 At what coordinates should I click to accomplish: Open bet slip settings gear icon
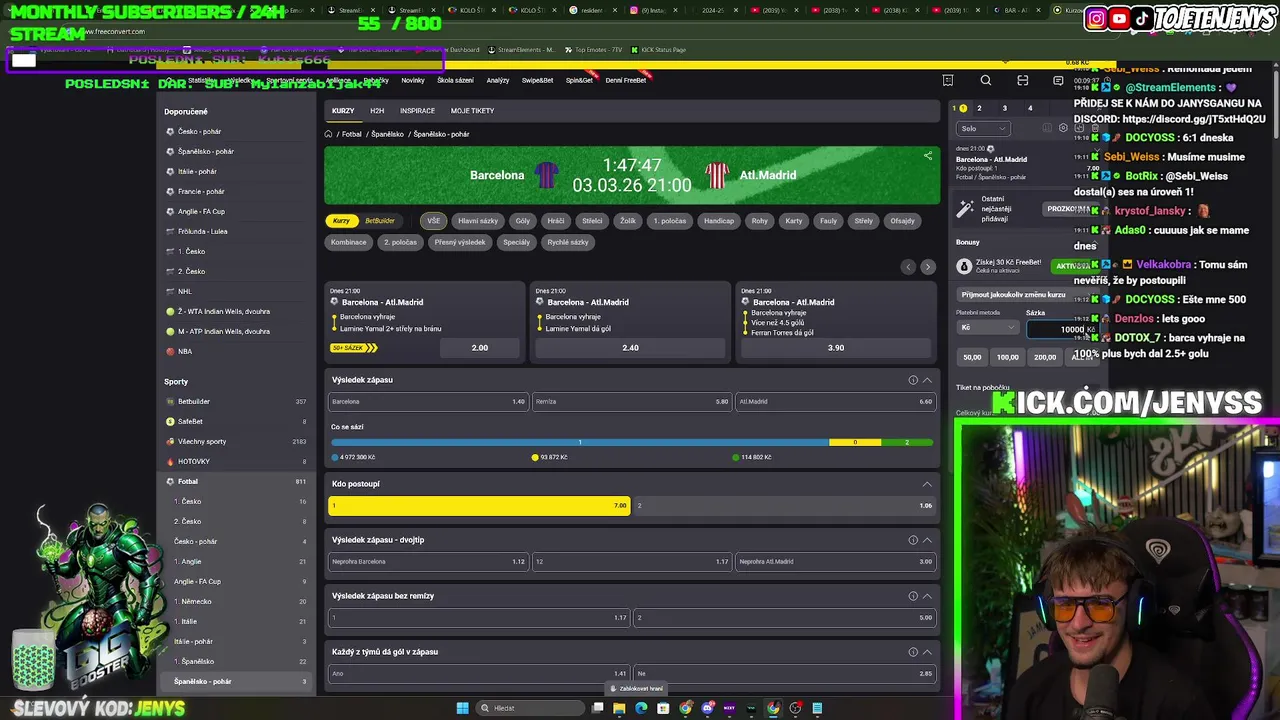click(1064, 128)
